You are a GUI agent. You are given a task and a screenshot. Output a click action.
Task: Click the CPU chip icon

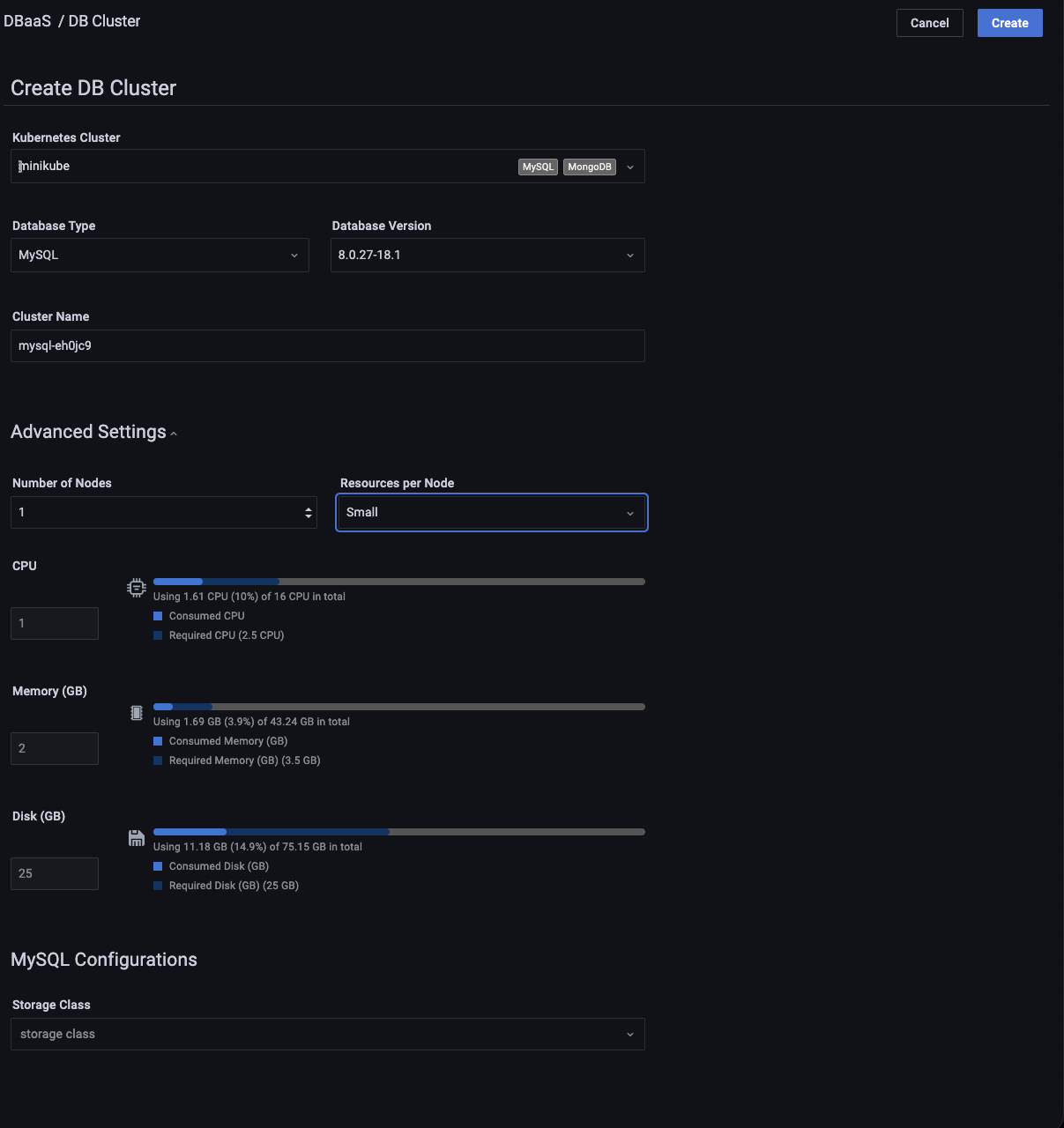point(137,588)
